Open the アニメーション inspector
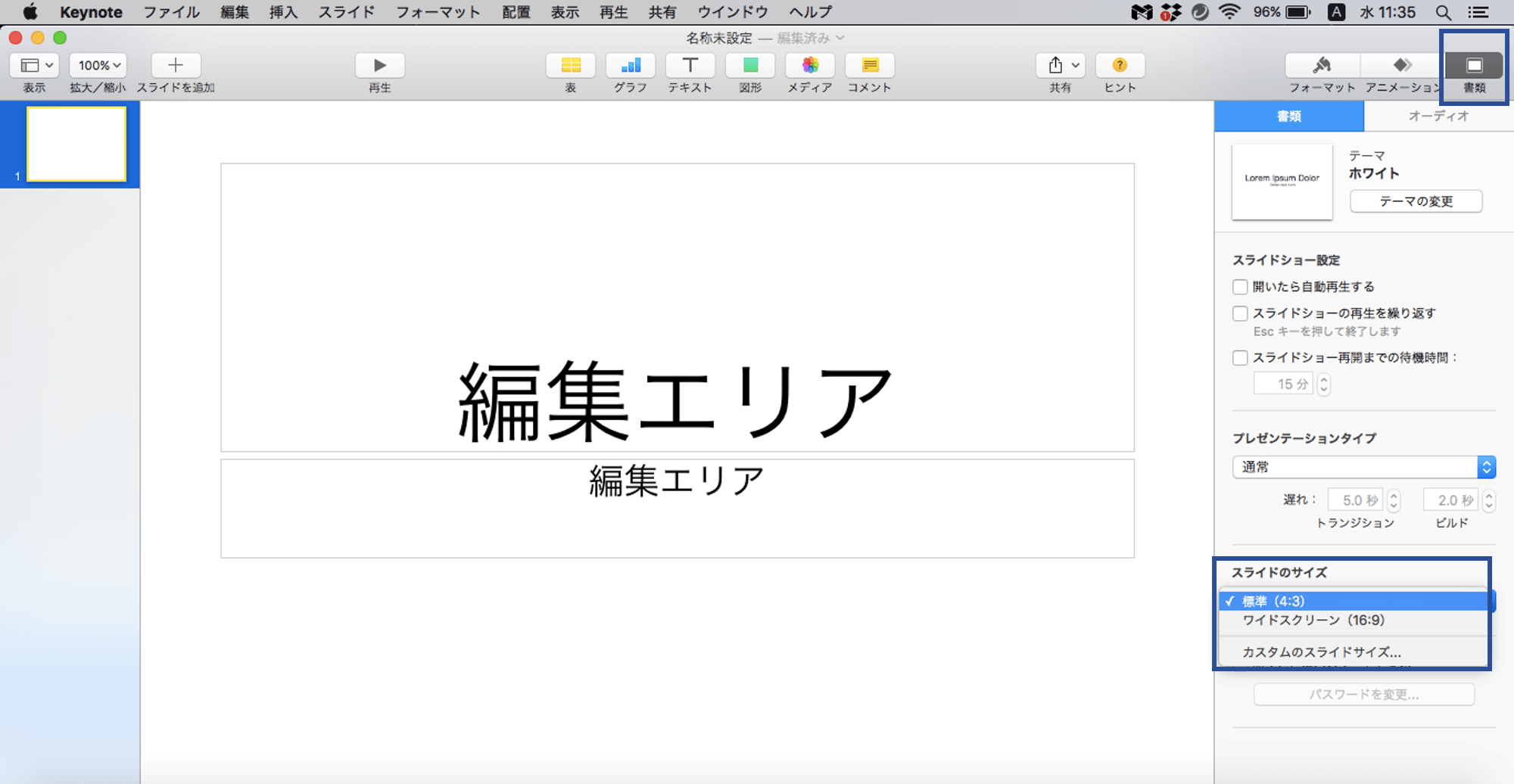Image resolution: width=1514 pixels, height=784 pixels. [1402, 65]
